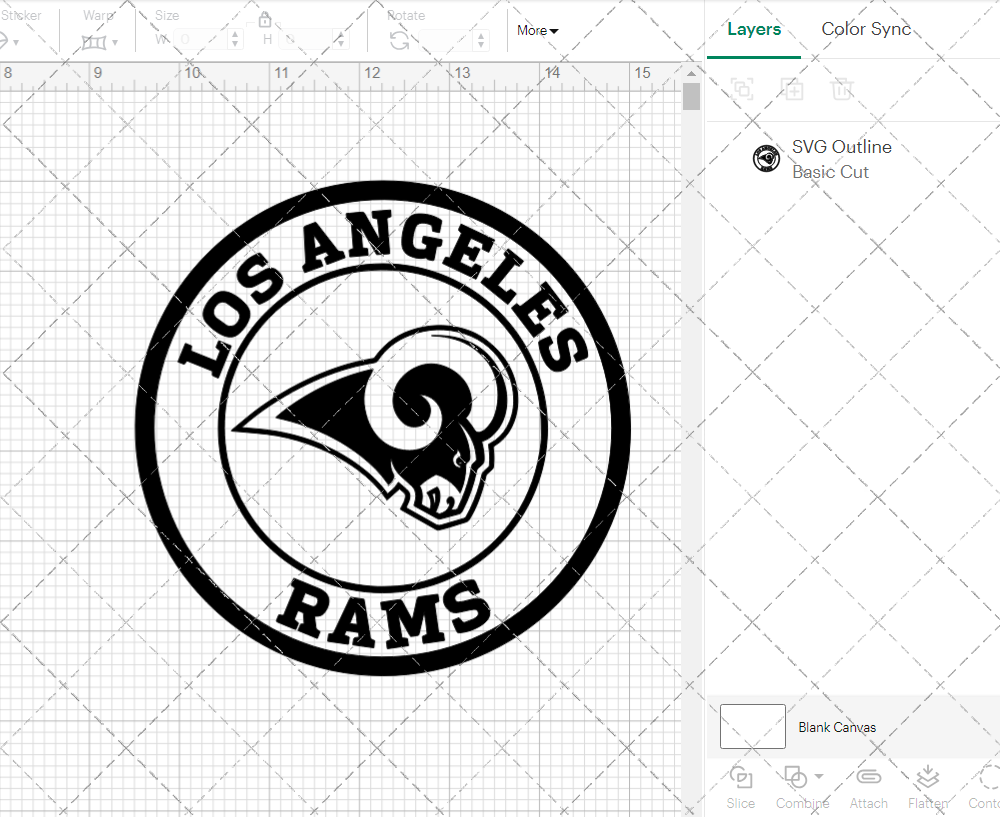
Task: Open the Warp style dropdown arrow
Action: pyautogui.click(x=117, y=44)
